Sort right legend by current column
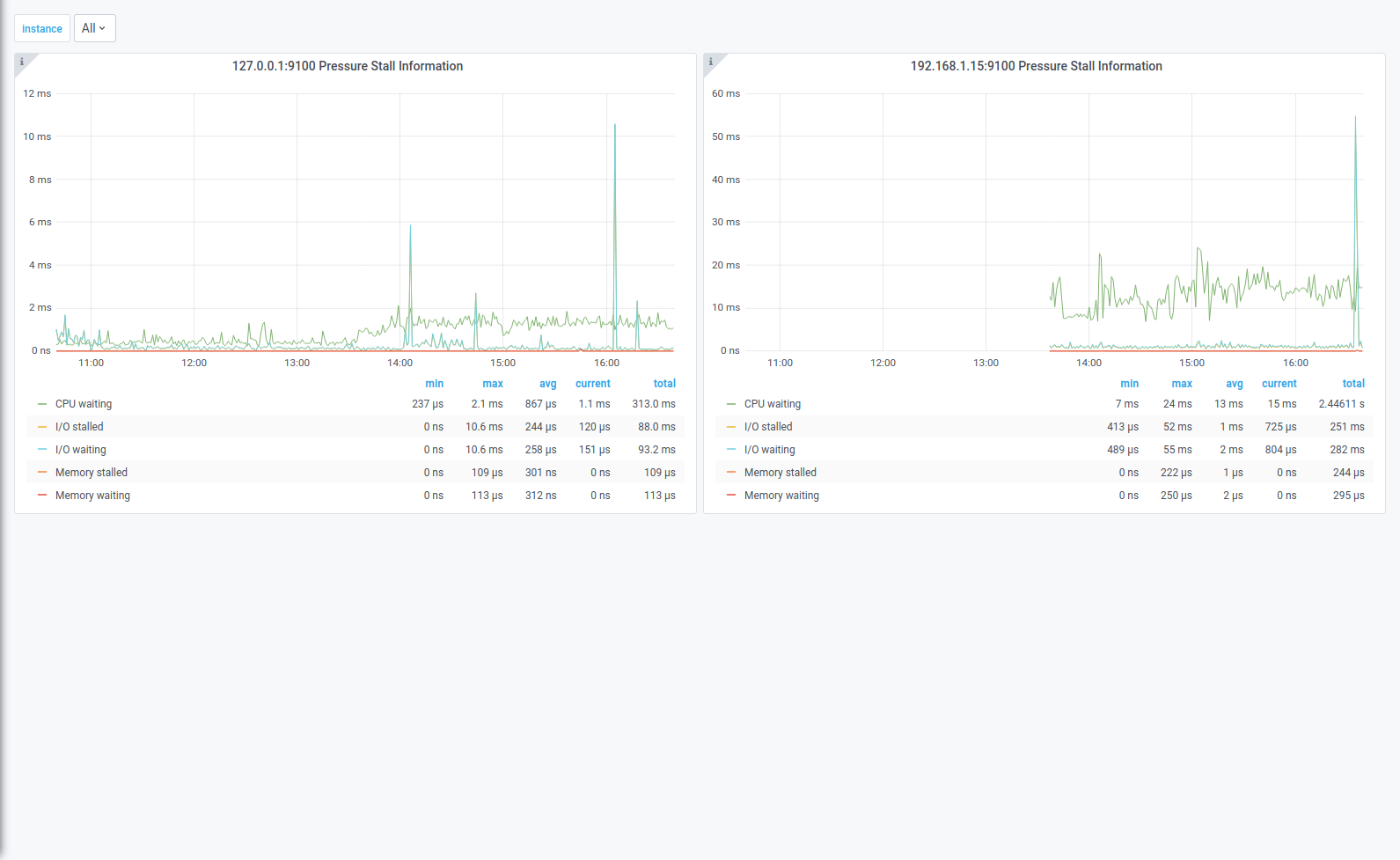Screen dimensions: 1400x860 click(x=1279, y=384)
